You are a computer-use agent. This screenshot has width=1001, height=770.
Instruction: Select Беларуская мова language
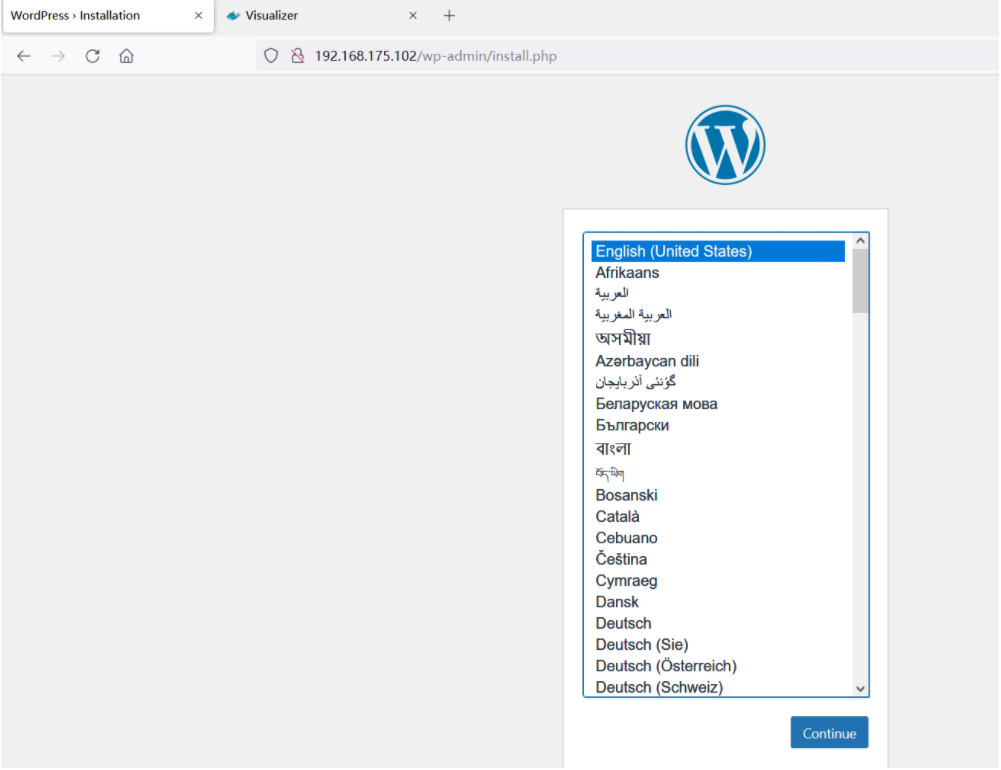tap(718, 404)
